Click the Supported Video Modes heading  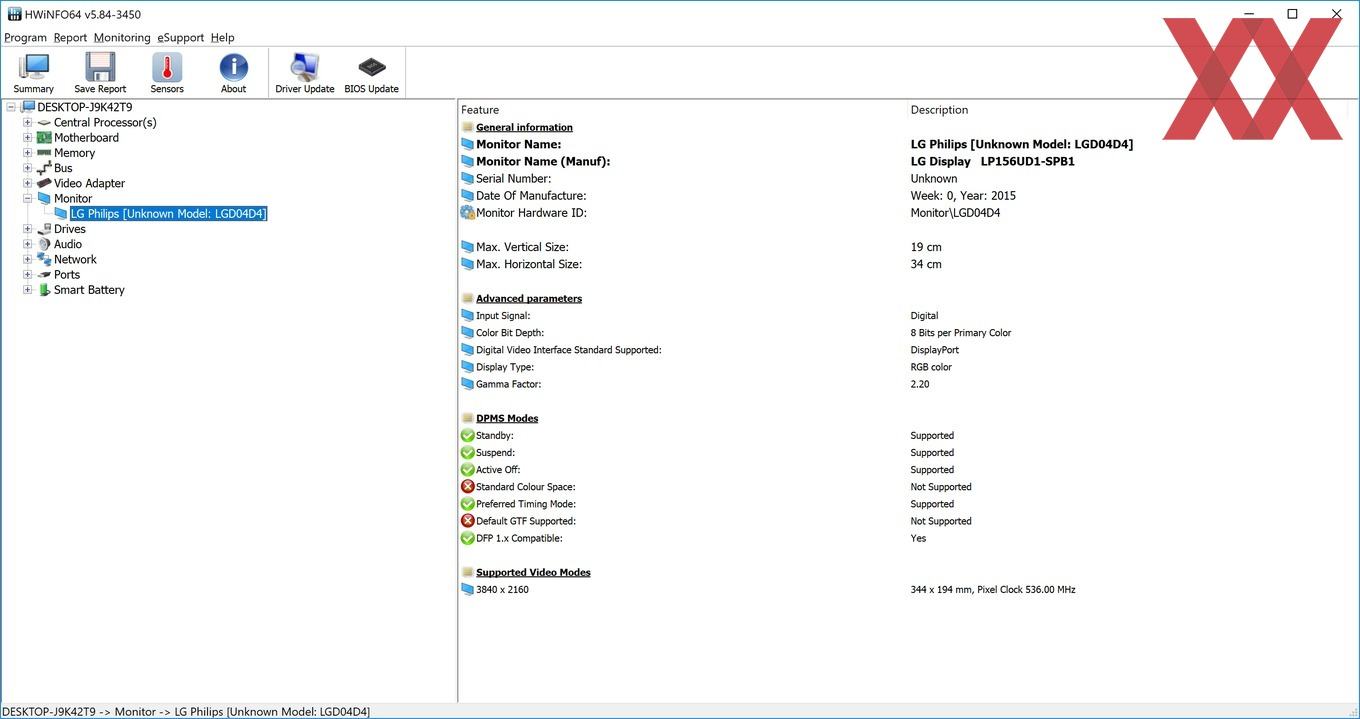(x=533, y=573)
